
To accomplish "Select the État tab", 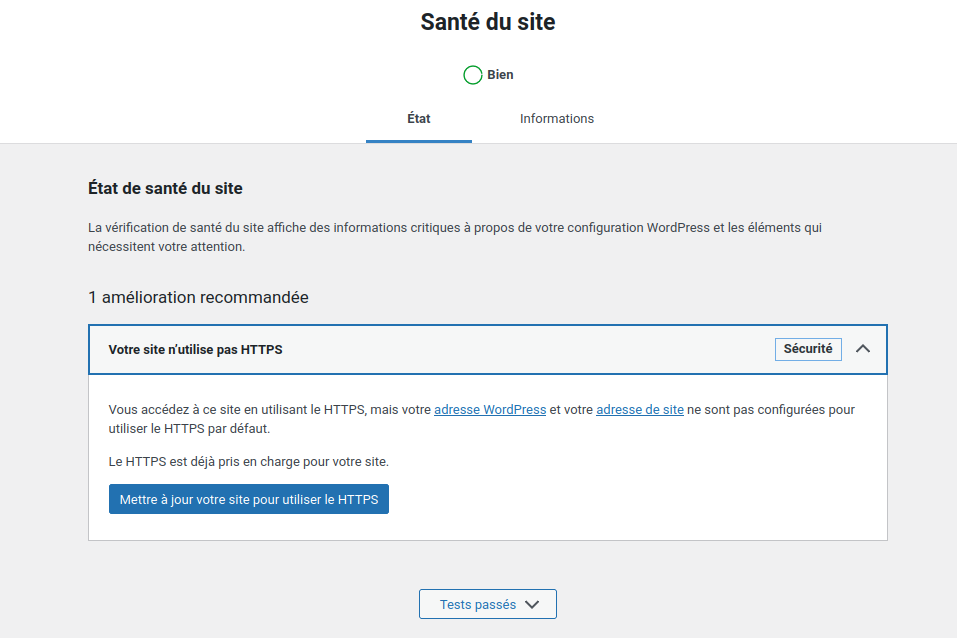I will (419, 119).
